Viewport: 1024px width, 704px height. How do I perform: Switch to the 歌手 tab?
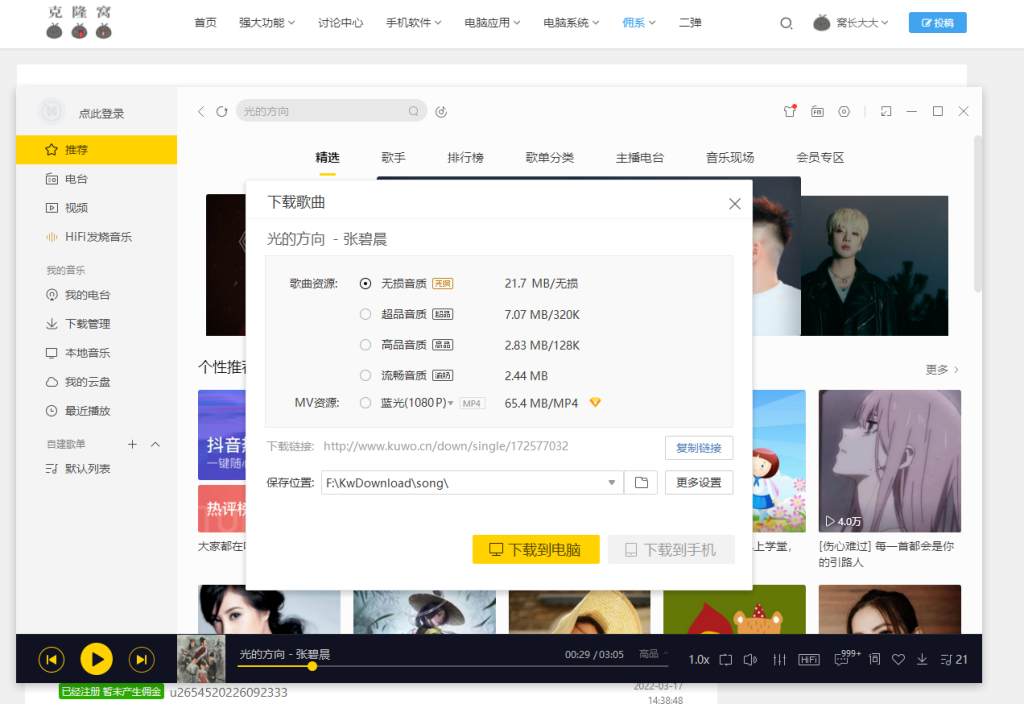[393, 157]
